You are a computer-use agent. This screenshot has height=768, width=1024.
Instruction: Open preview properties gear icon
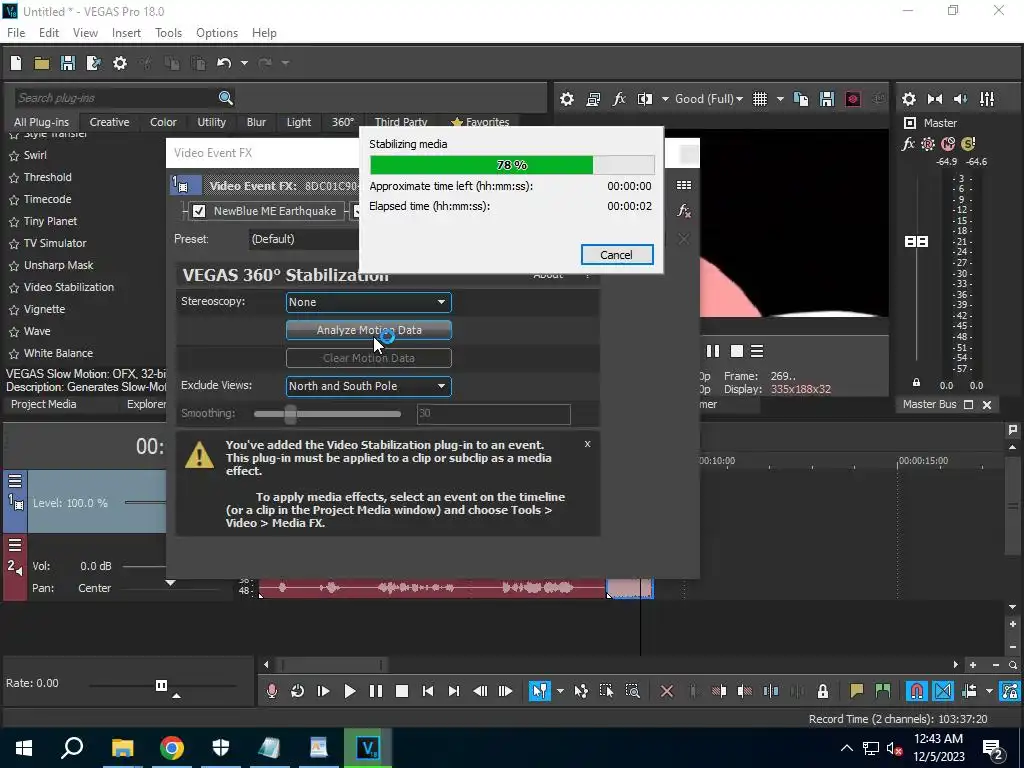pos(567,99)
